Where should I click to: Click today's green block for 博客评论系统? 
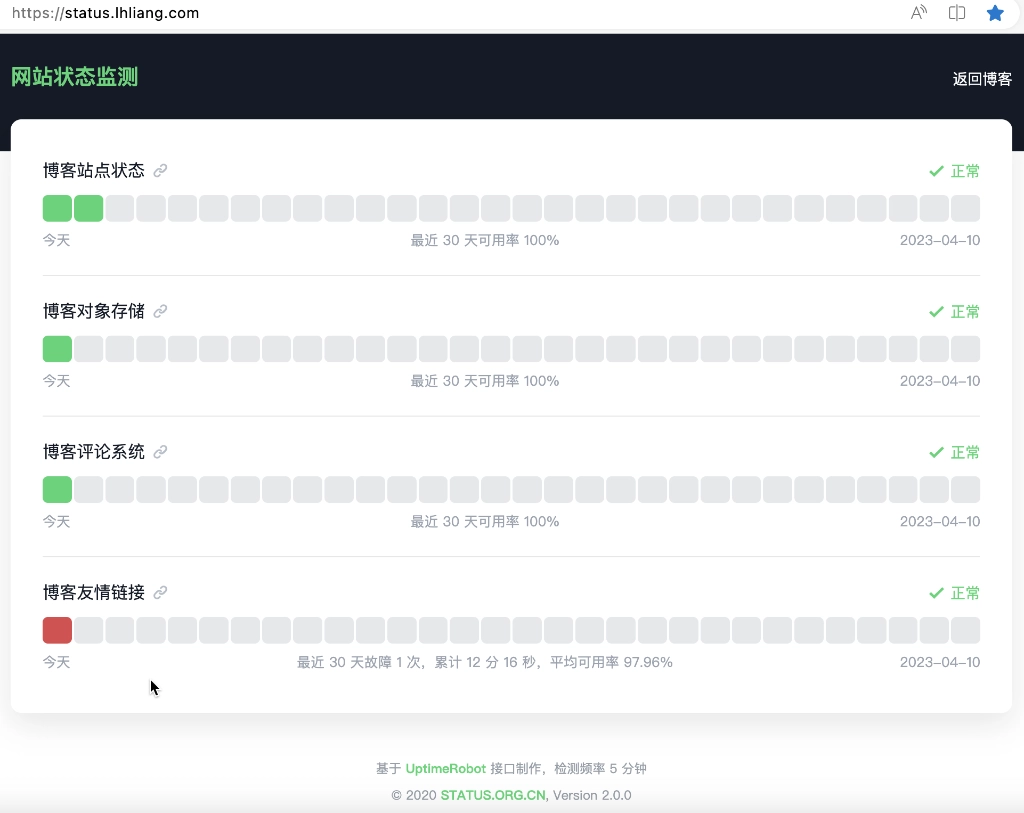point(57,490)
